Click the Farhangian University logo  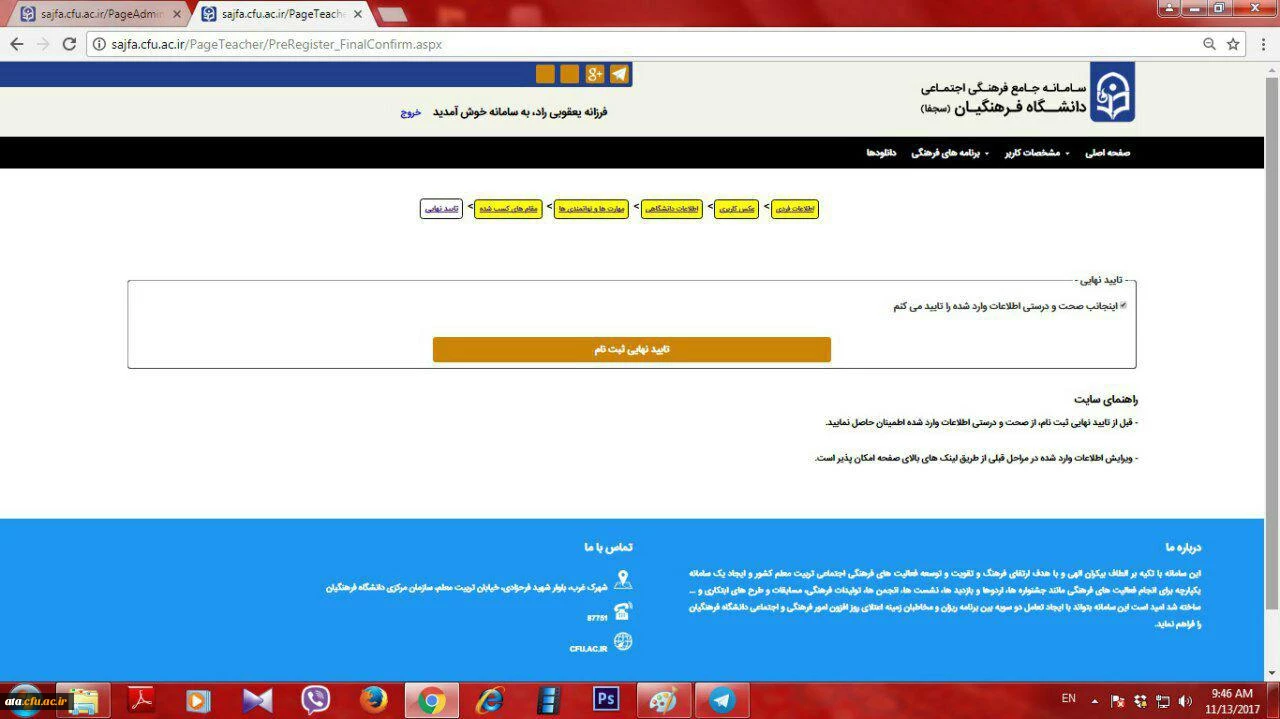[1111, 92]
